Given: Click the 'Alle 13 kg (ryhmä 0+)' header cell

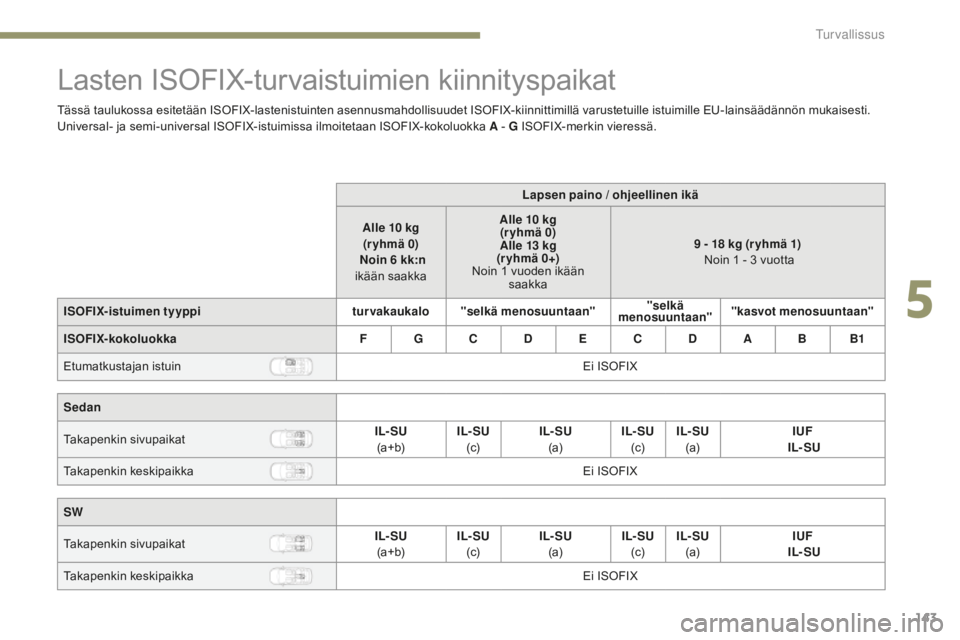Looking at the screenshot, I should (x=528, y=252).
